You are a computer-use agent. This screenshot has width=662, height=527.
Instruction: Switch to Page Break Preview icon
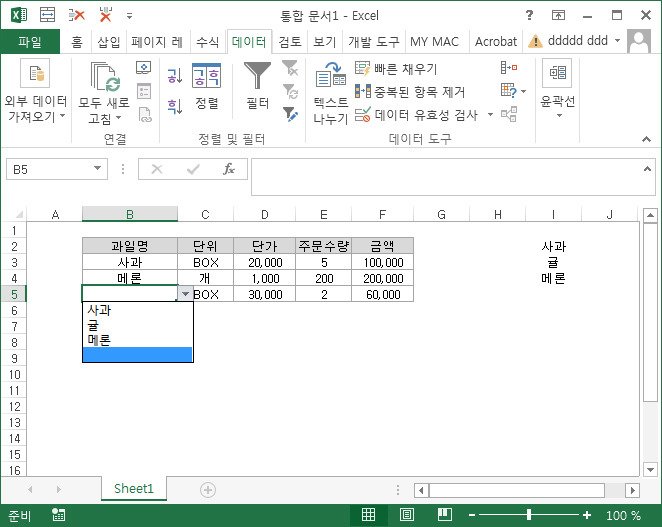tap(445, 514)
